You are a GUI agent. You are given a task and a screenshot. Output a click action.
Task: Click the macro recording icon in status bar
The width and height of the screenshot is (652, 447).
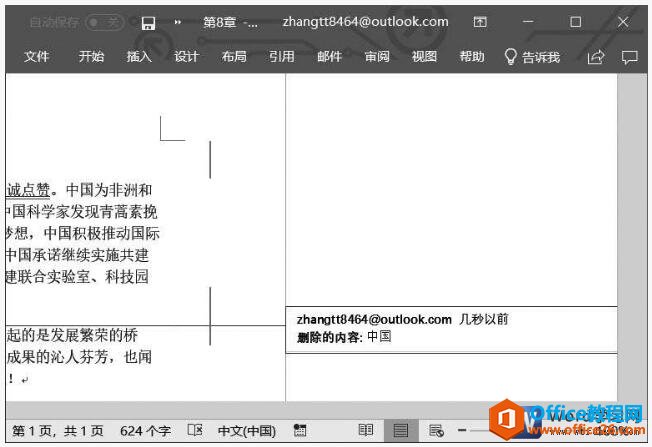[x=300, y=430]
